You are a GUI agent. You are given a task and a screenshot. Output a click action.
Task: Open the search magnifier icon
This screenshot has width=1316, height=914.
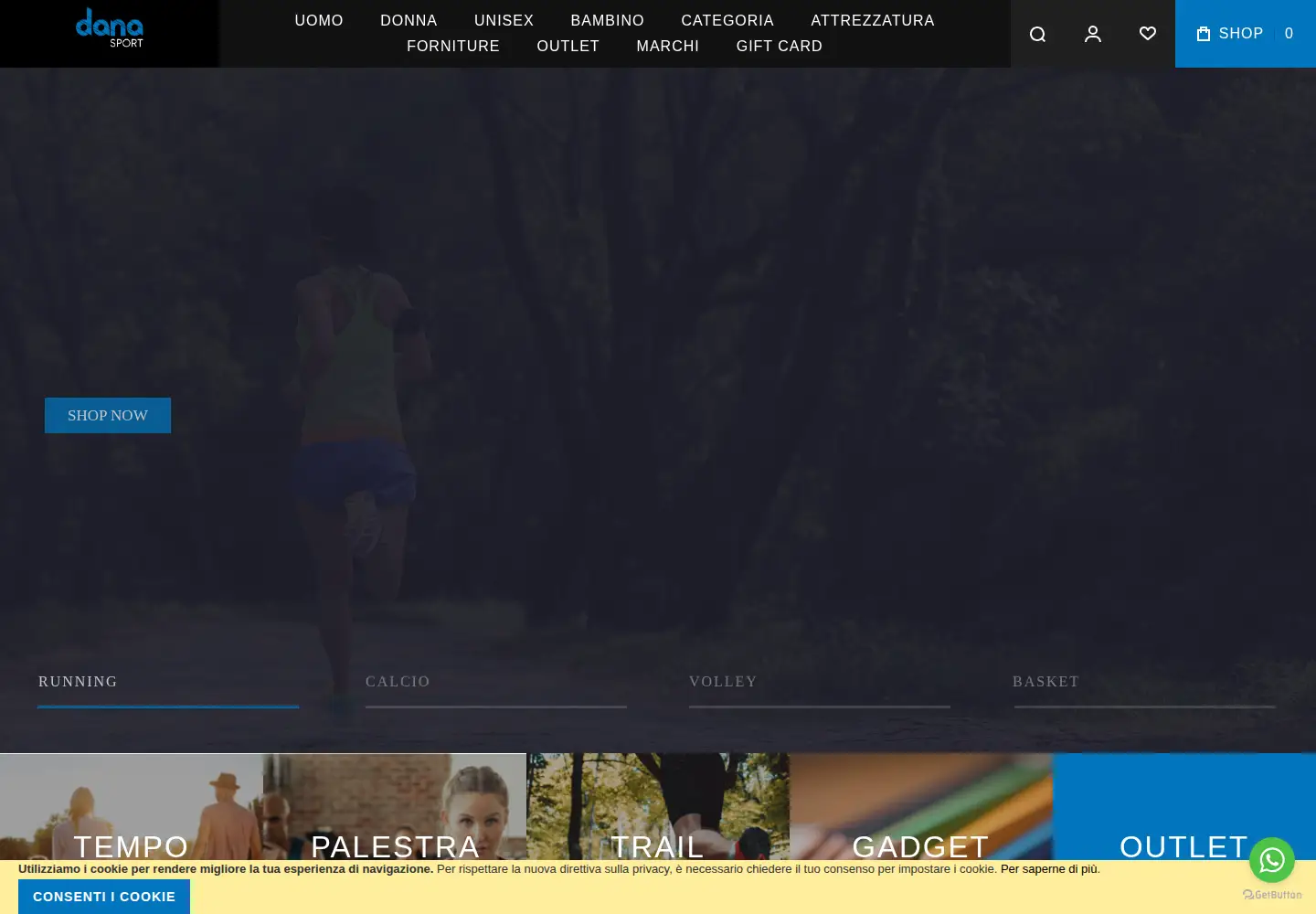click(x=1037, y=34)
